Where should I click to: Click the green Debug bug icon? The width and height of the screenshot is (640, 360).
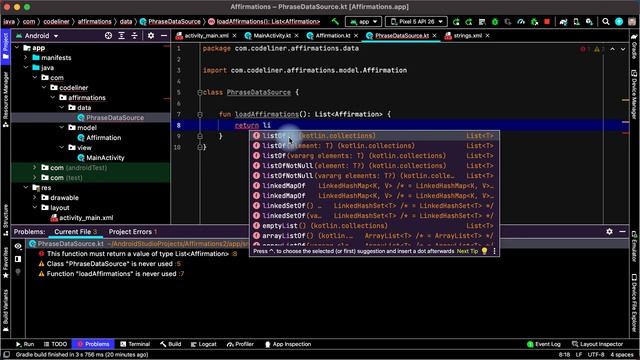pos(495,22)
